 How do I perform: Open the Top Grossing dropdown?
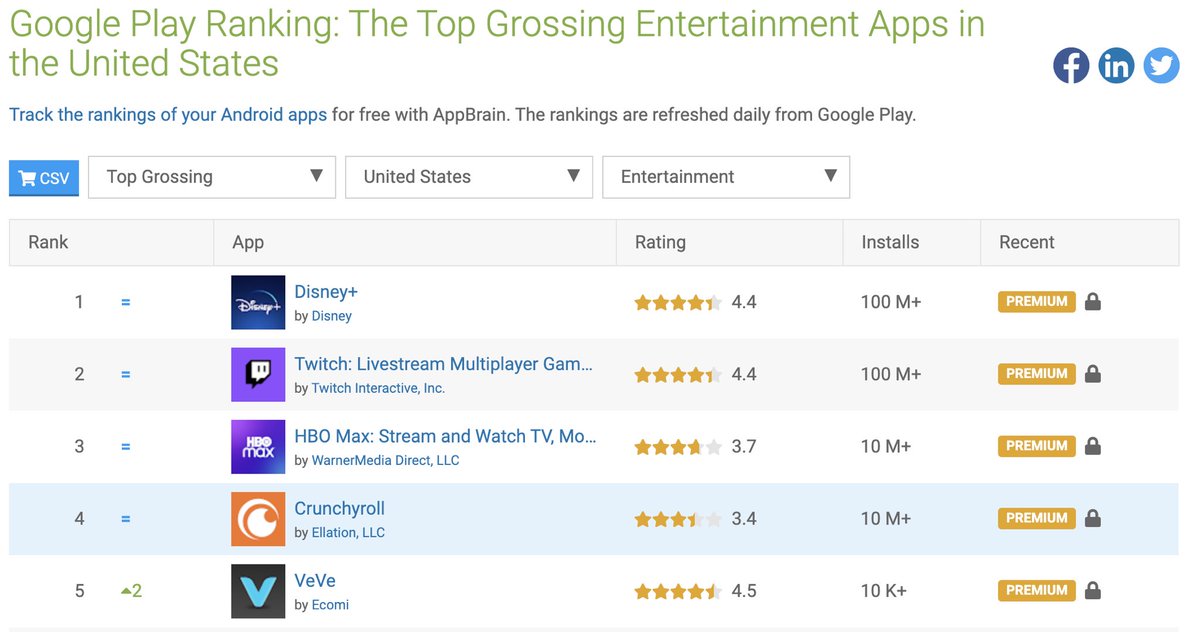[212, 177]
